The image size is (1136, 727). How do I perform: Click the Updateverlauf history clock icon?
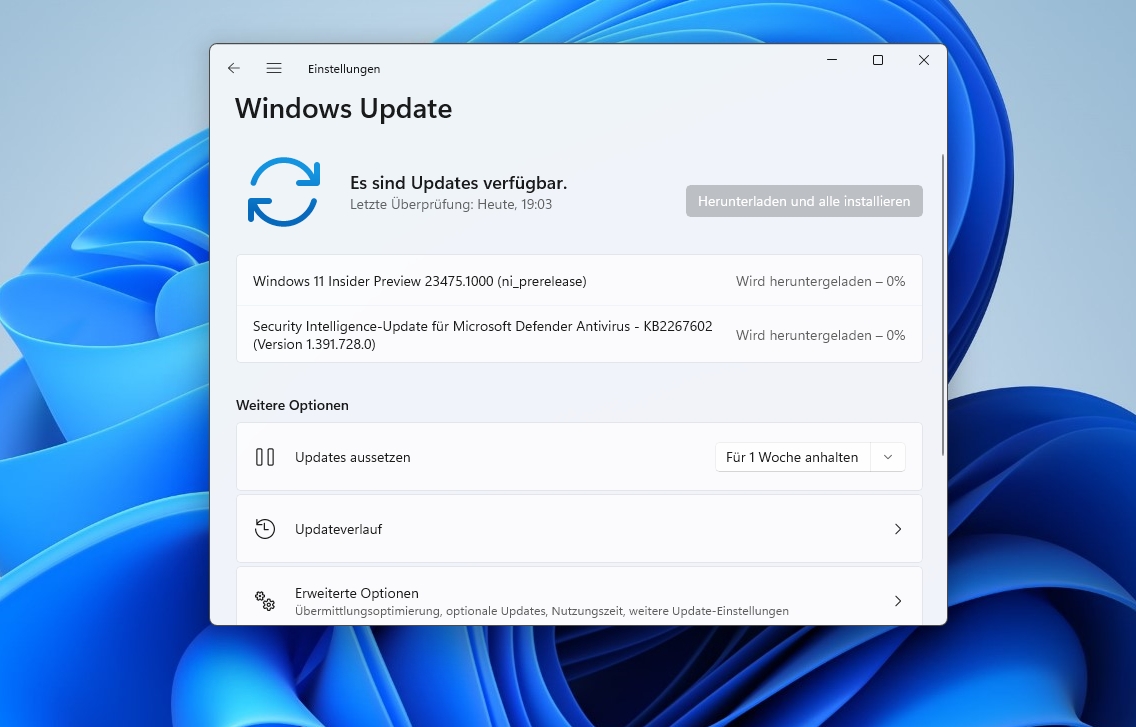pos(264,529)
